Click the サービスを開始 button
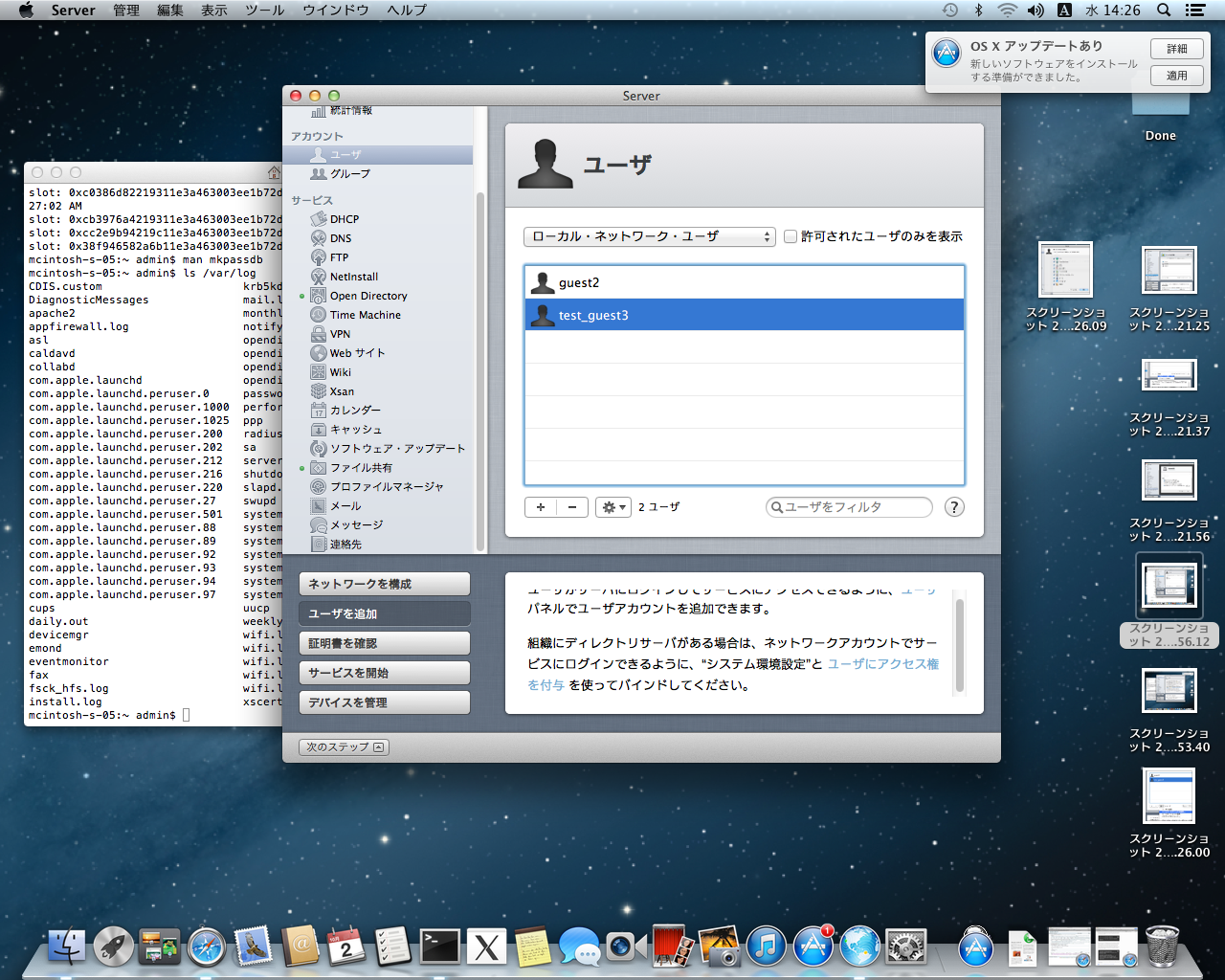Screen dimensions: 1225x980 click(x=385, y=673)
